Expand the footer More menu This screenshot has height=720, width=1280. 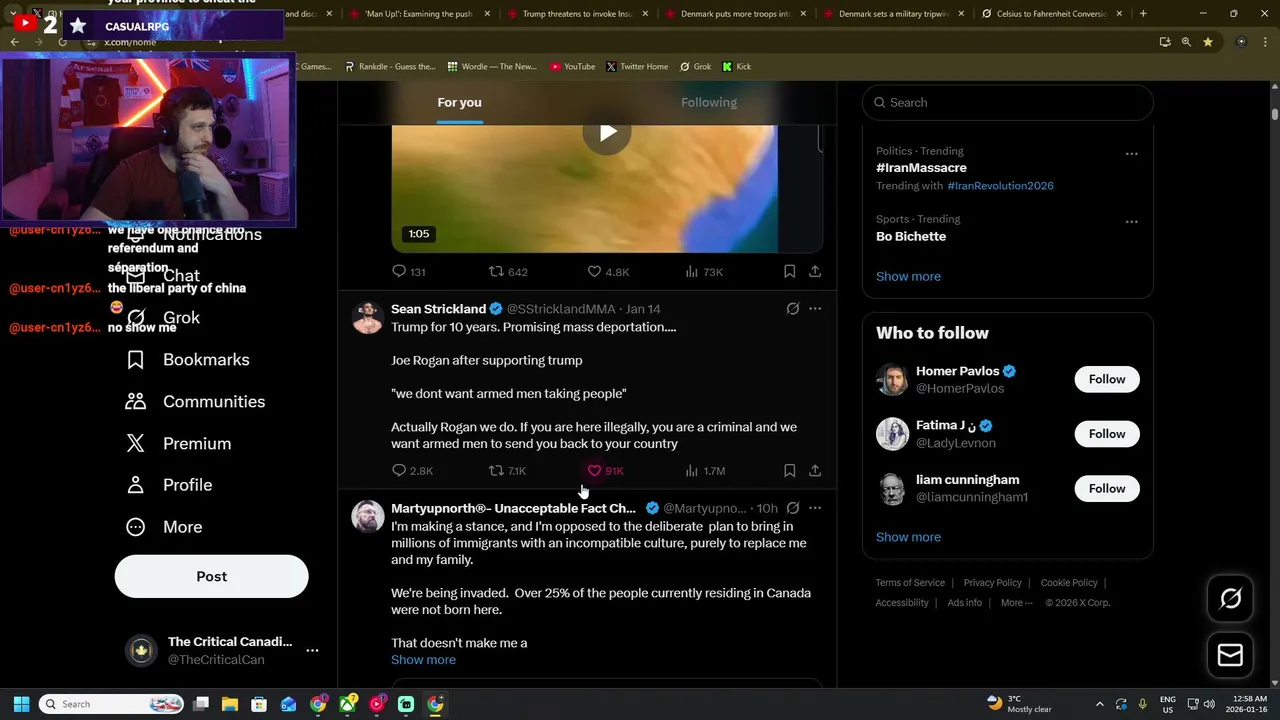(x=1016, y=603)
